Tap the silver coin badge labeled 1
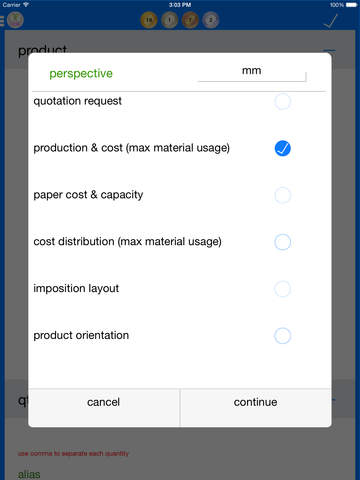The image size is (360, 480). [x=170, y=20]
